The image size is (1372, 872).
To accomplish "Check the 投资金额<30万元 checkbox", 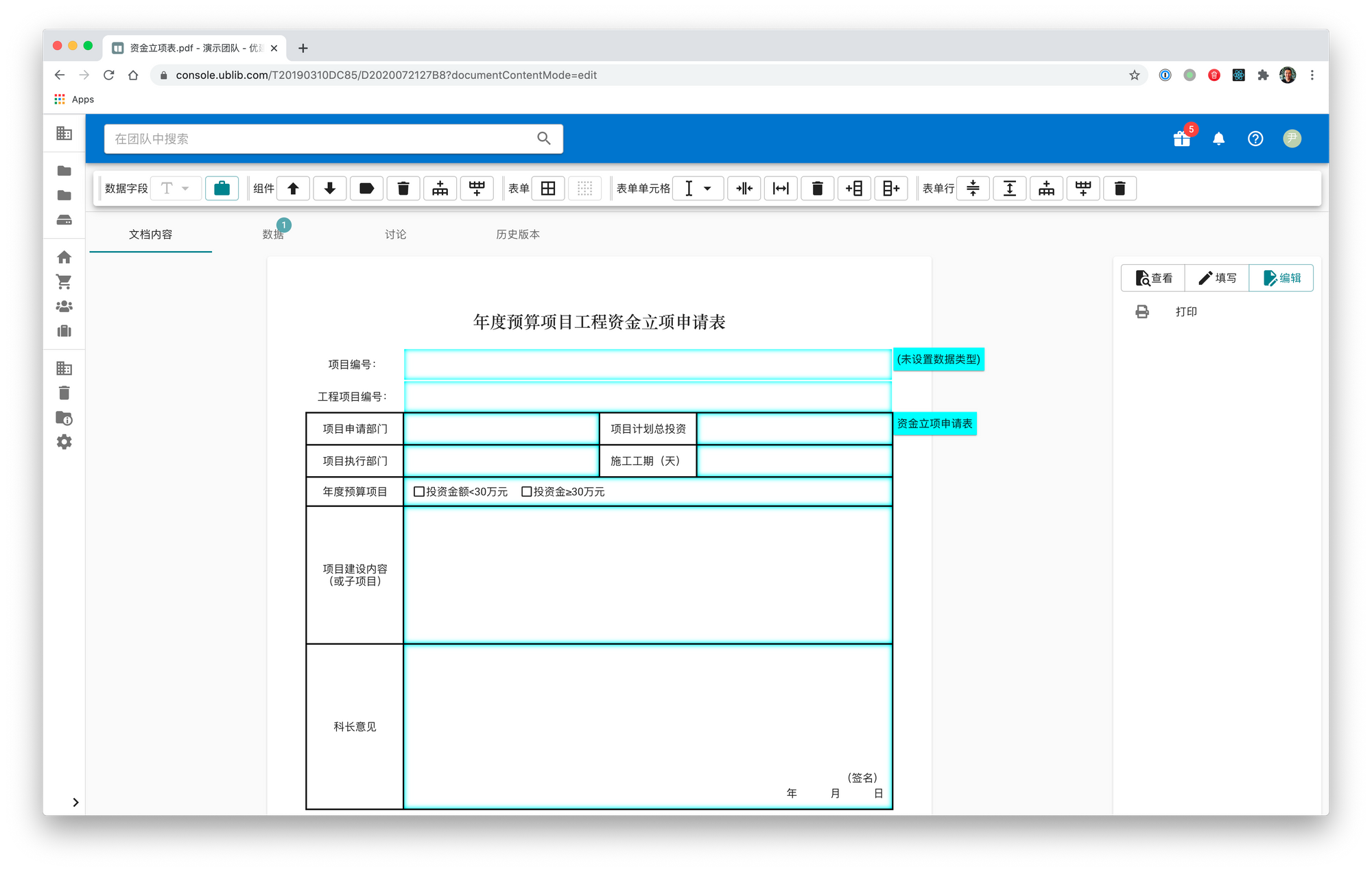I will [x=419, y=492].
